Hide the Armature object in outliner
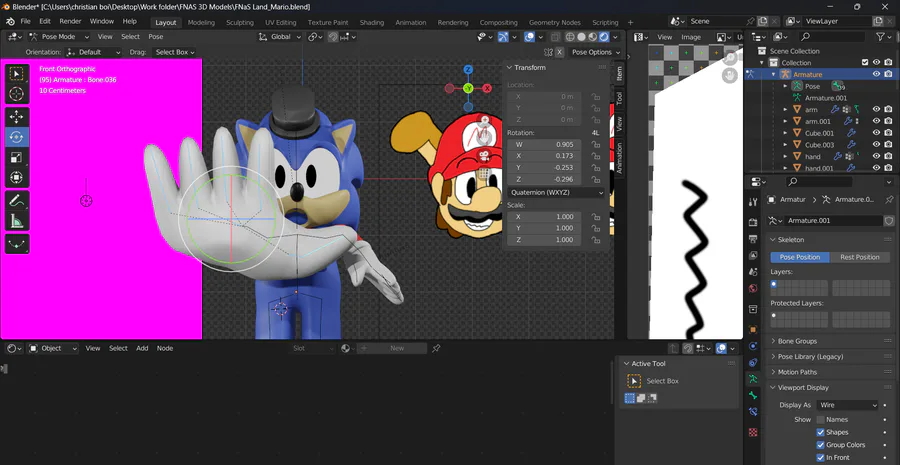 coord(876,74)
